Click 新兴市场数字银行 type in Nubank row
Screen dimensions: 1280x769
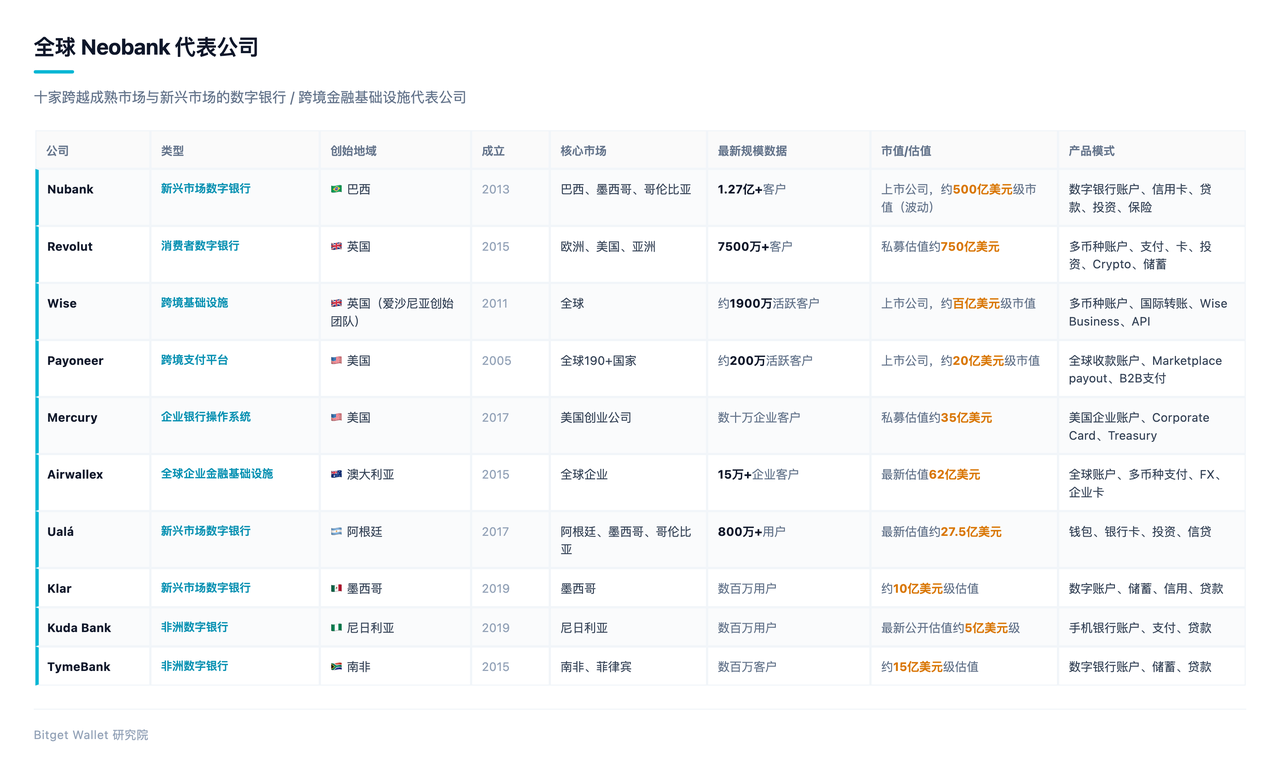206,189
